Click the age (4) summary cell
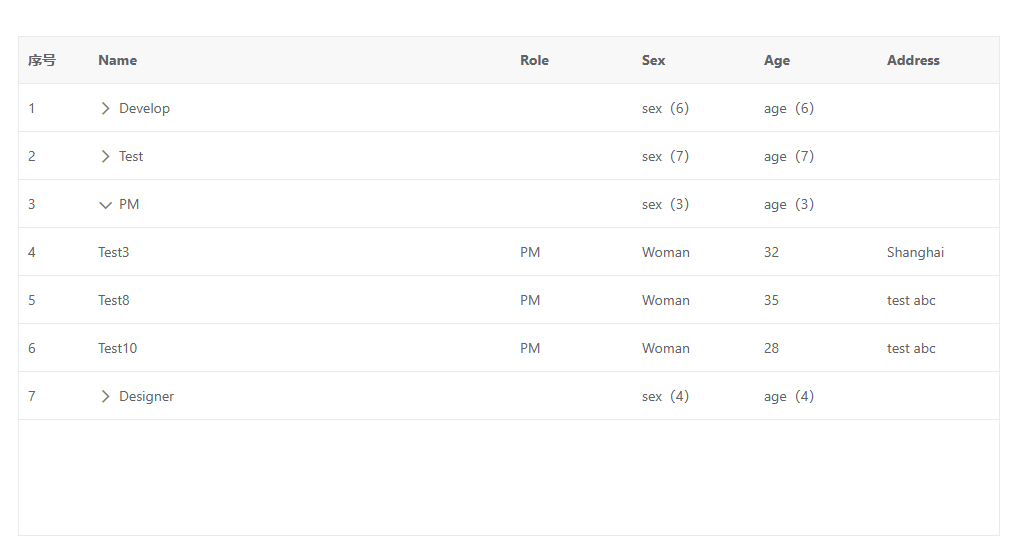Image resolution: width=1022 pixels, height=559 pixels. pos(788,396)
